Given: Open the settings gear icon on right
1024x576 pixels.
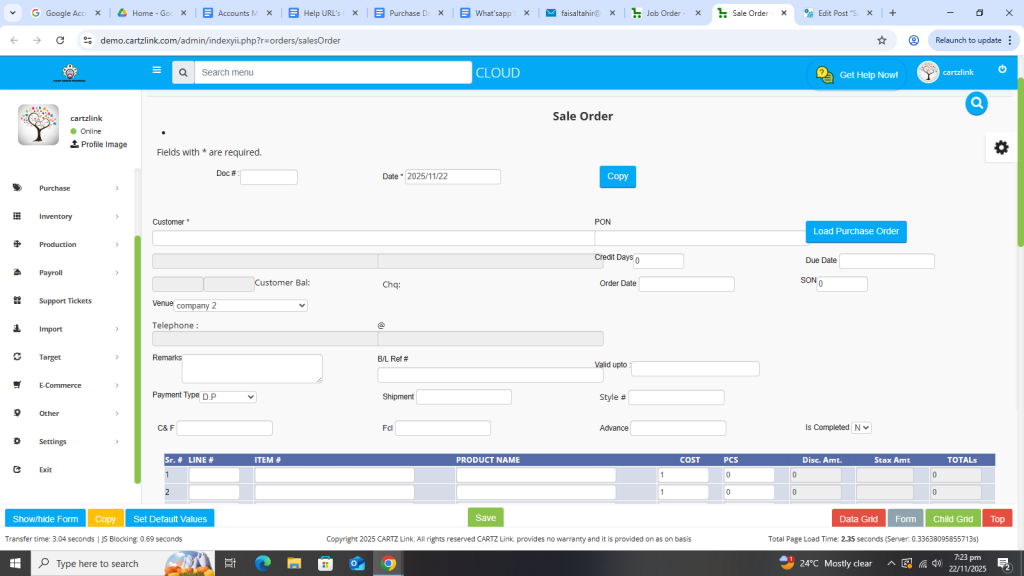Looking at the screenshot, I should [x=1001, y=148].
